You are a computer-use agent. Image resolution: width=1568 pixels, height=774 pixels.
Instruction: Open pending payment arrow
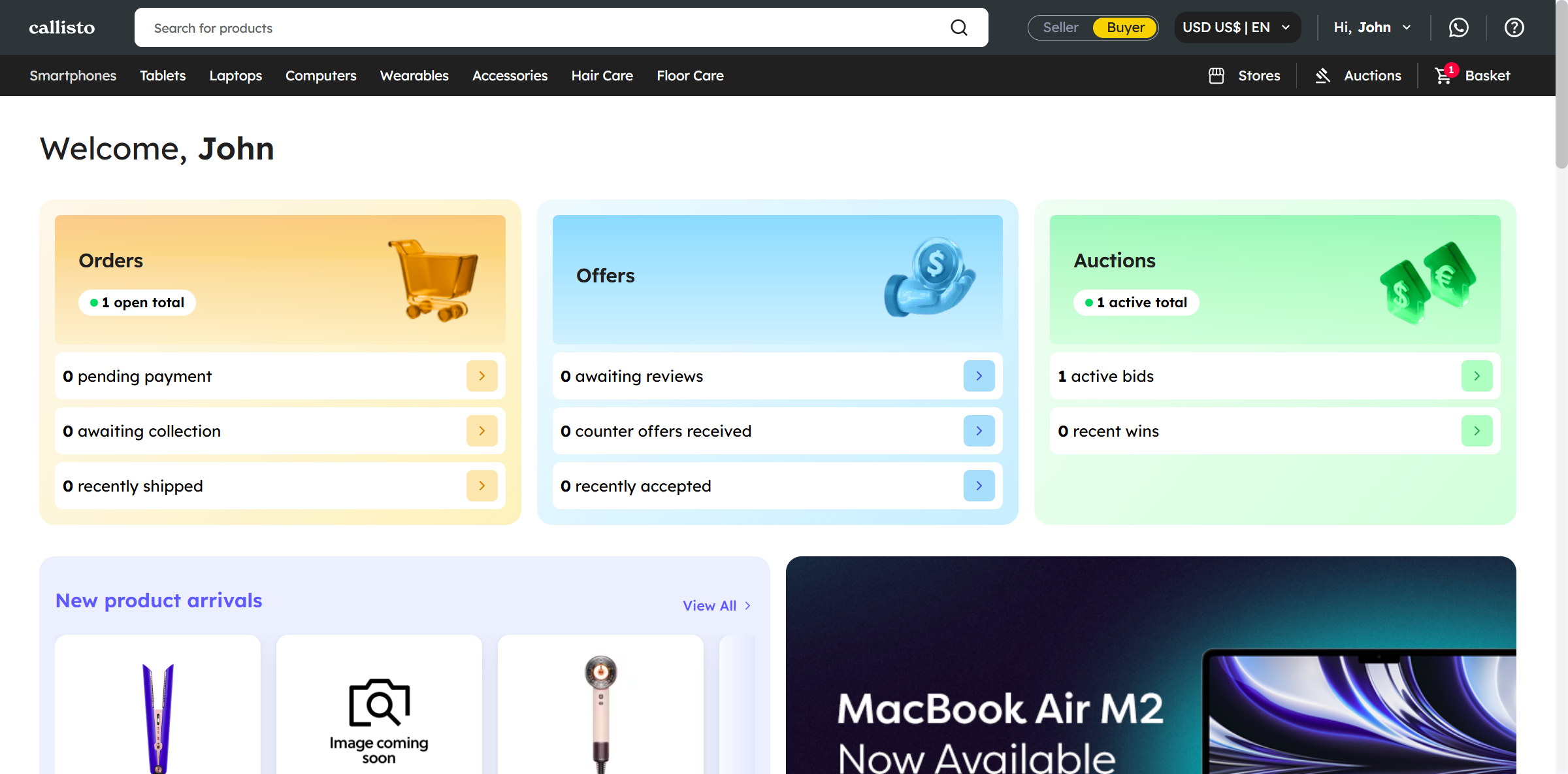pos(482,376)
